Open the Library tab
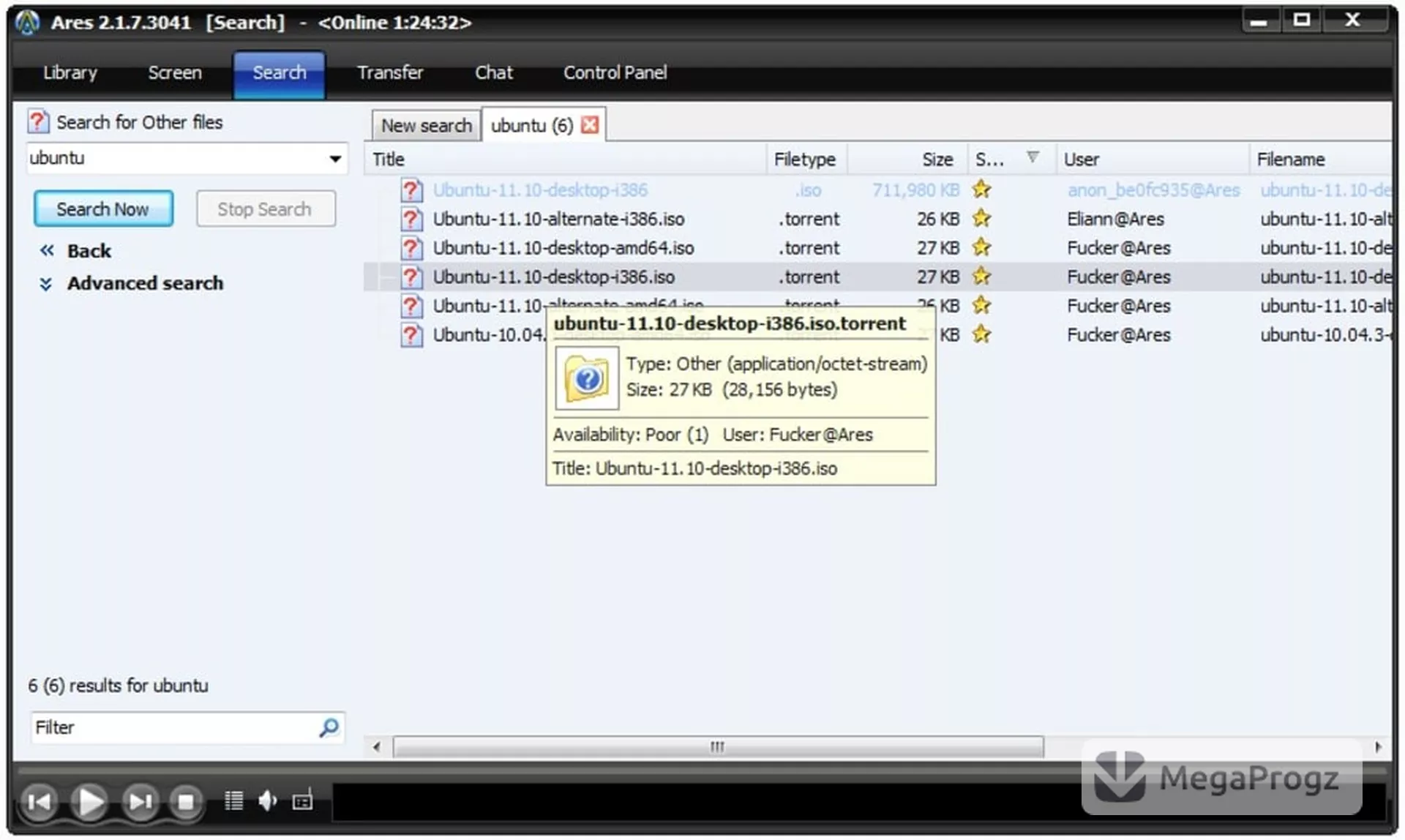The image size is (1405, 840). 70,72
